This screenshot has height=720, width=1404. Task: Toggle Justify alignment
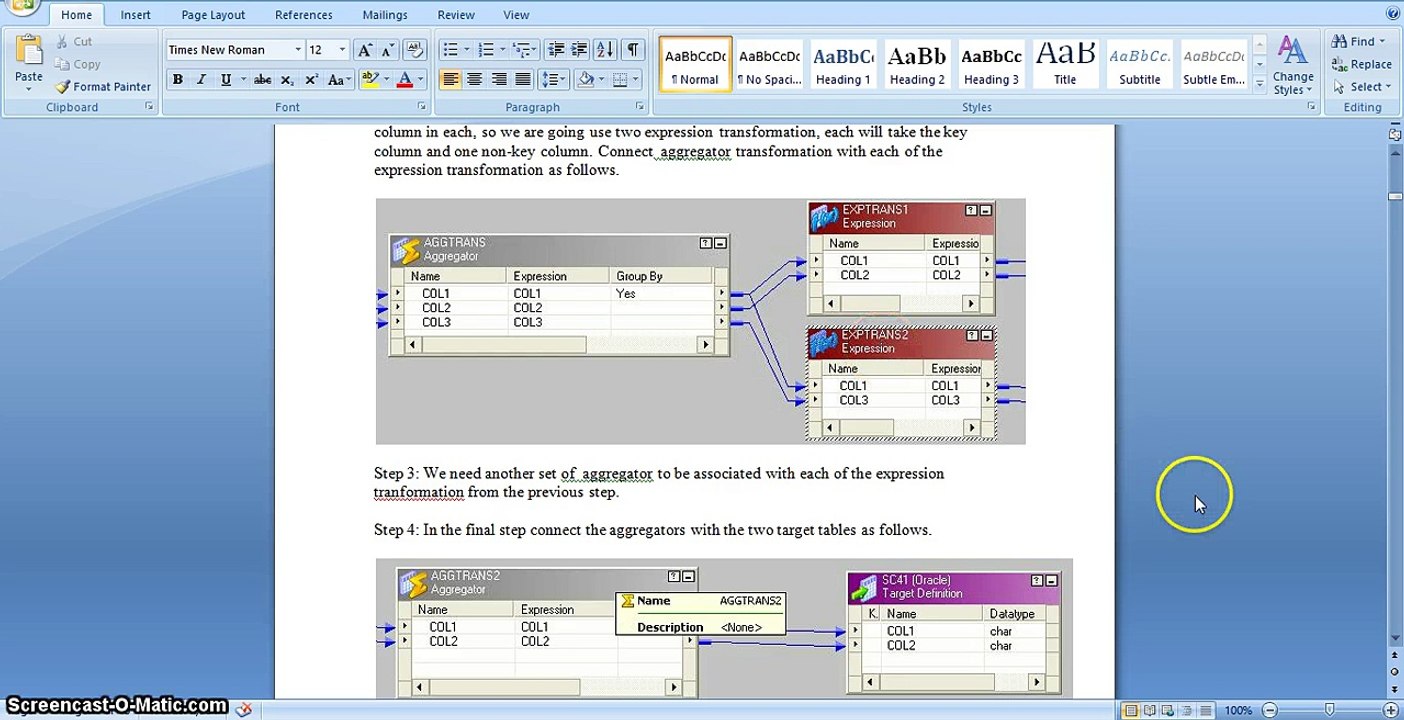(x=522, y=80)
